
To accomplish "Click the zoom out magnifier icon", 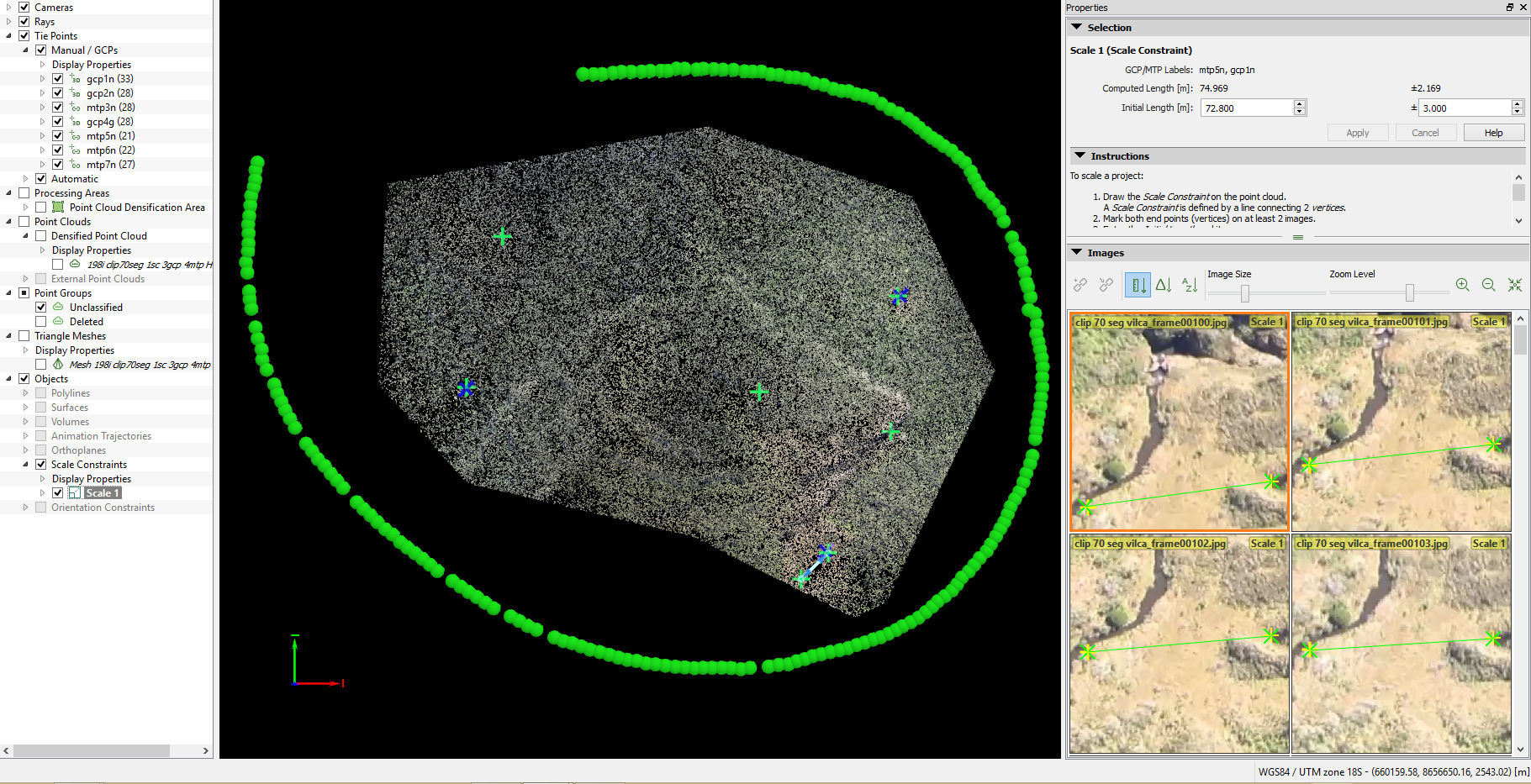I will point(1488,285).
